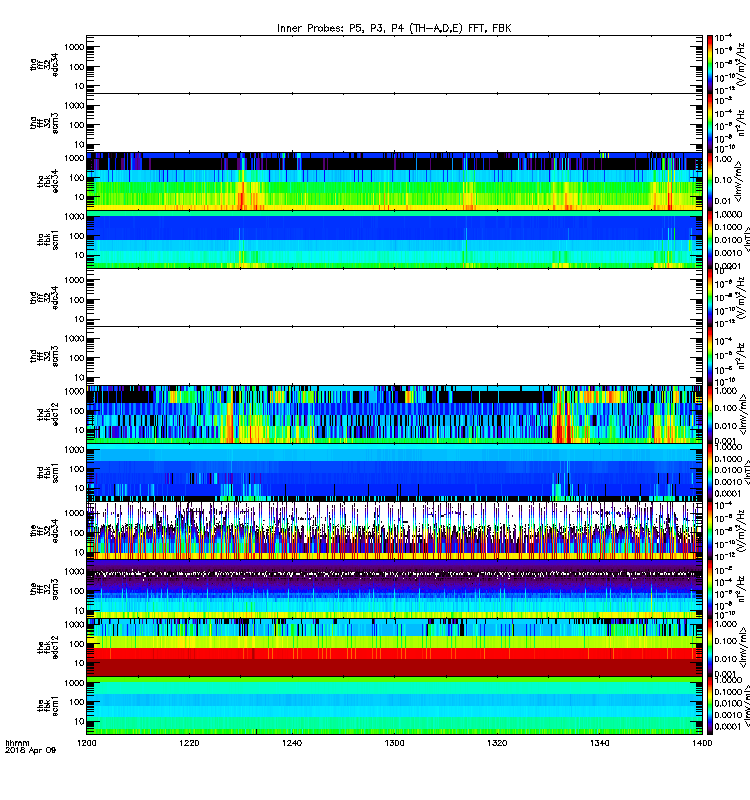Click inside the tha fbk edc34 spectrogram
The height and width of the screenshot is (800, 750).
pos(394,181)
